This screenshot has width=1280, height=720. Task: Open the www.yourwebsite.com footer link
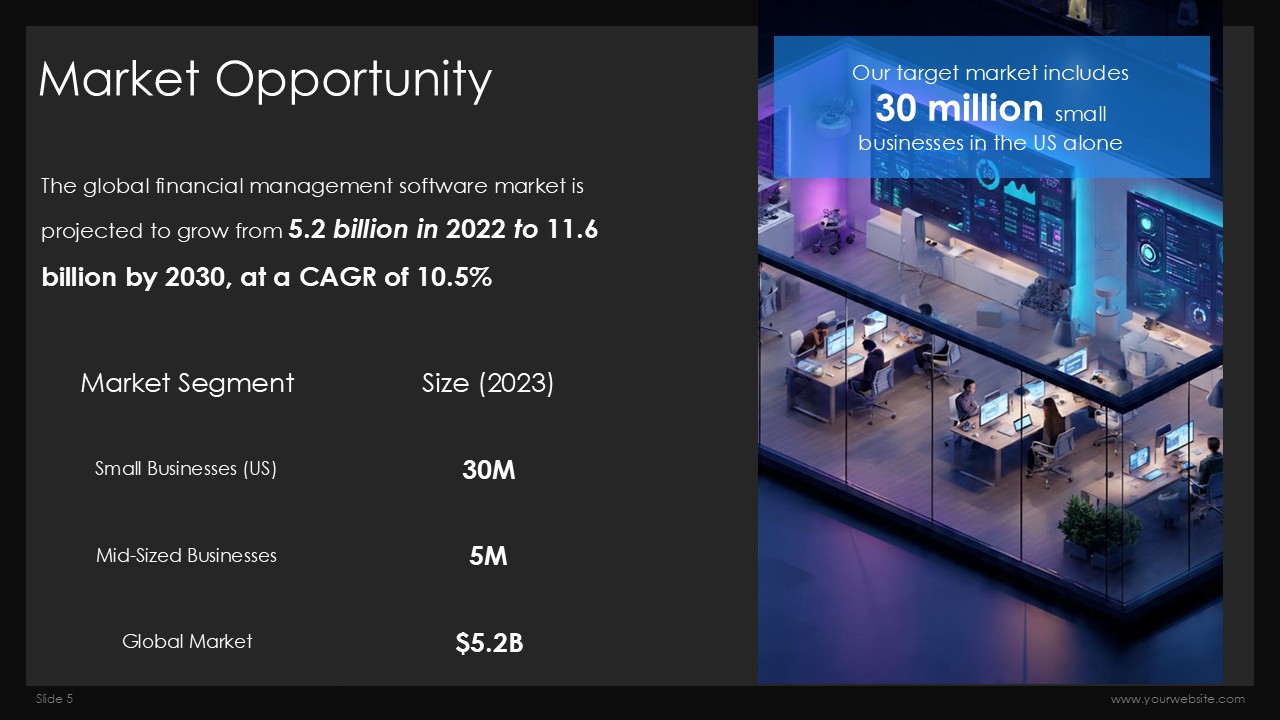1177,699
